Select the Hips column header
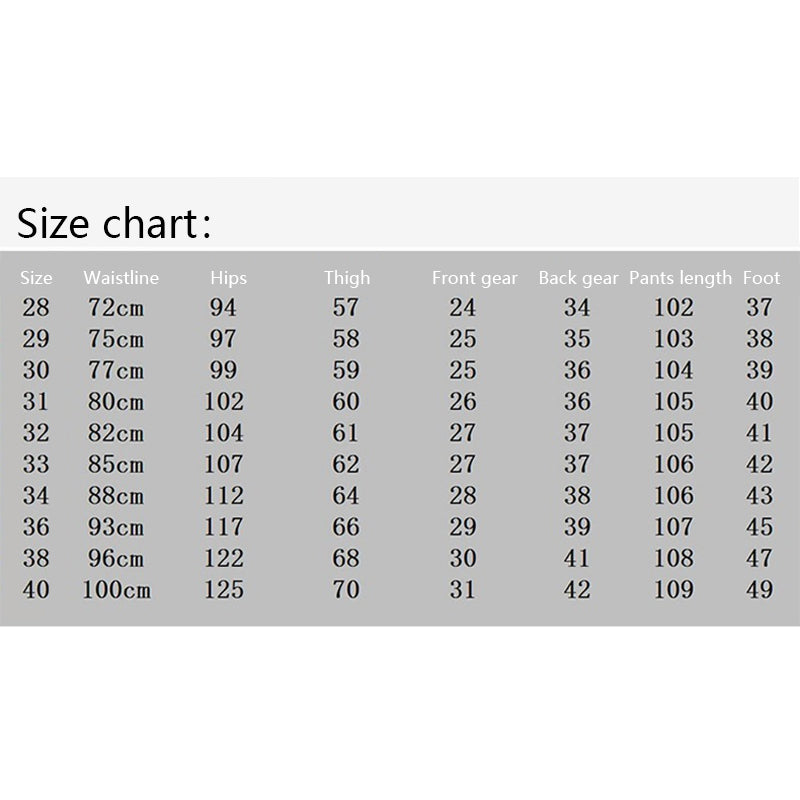The image size is (800, 800). point(228,278)
